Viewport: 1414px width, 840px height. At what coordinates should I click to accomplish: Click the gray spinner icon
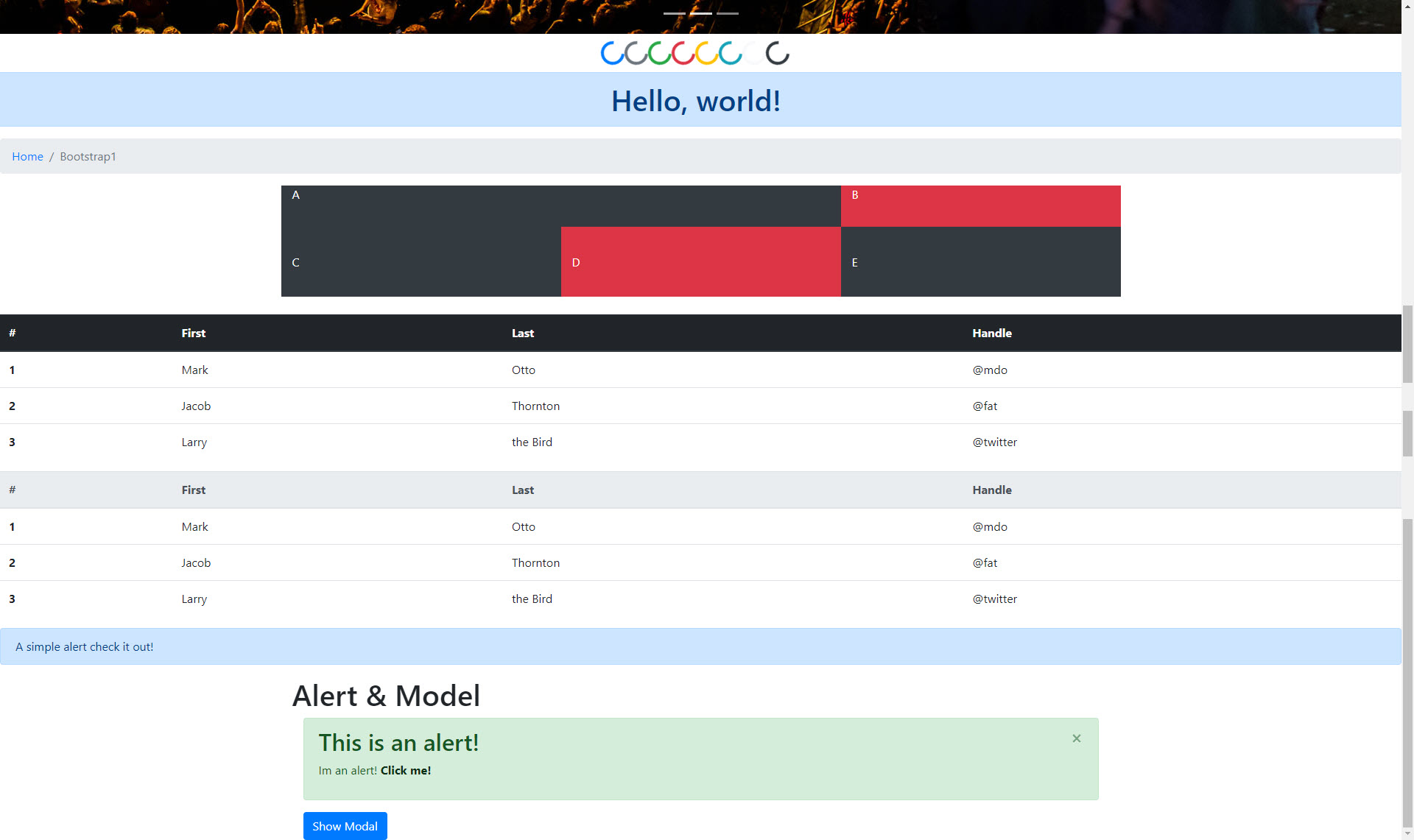point(636,53)
